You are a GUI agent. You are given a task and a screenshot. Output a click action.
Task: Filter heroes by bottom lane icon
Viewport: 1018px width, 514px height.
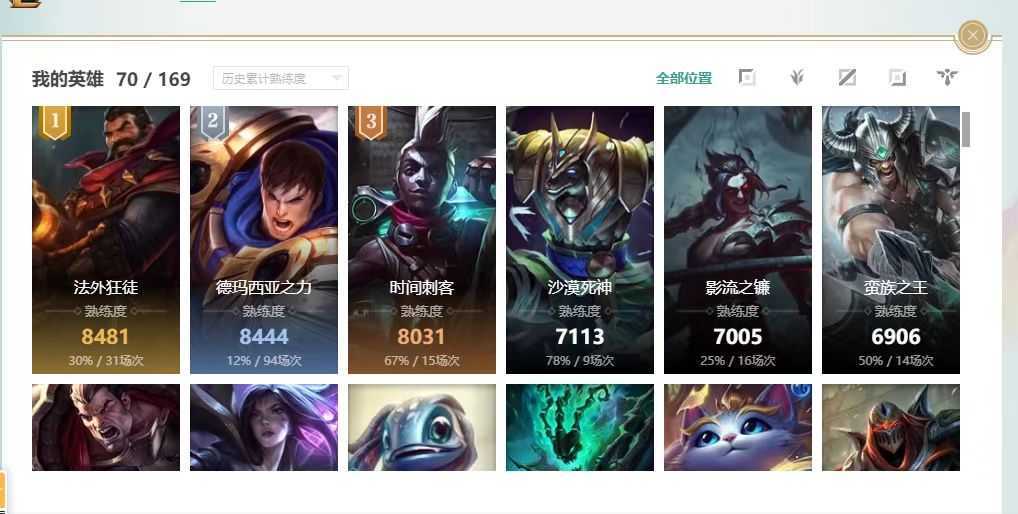coord(897,78)
